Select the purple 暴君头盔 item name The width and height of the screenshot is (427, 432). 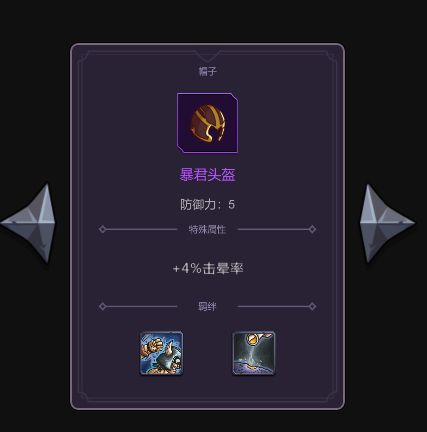pyautogui.click(x=207, y=175)
